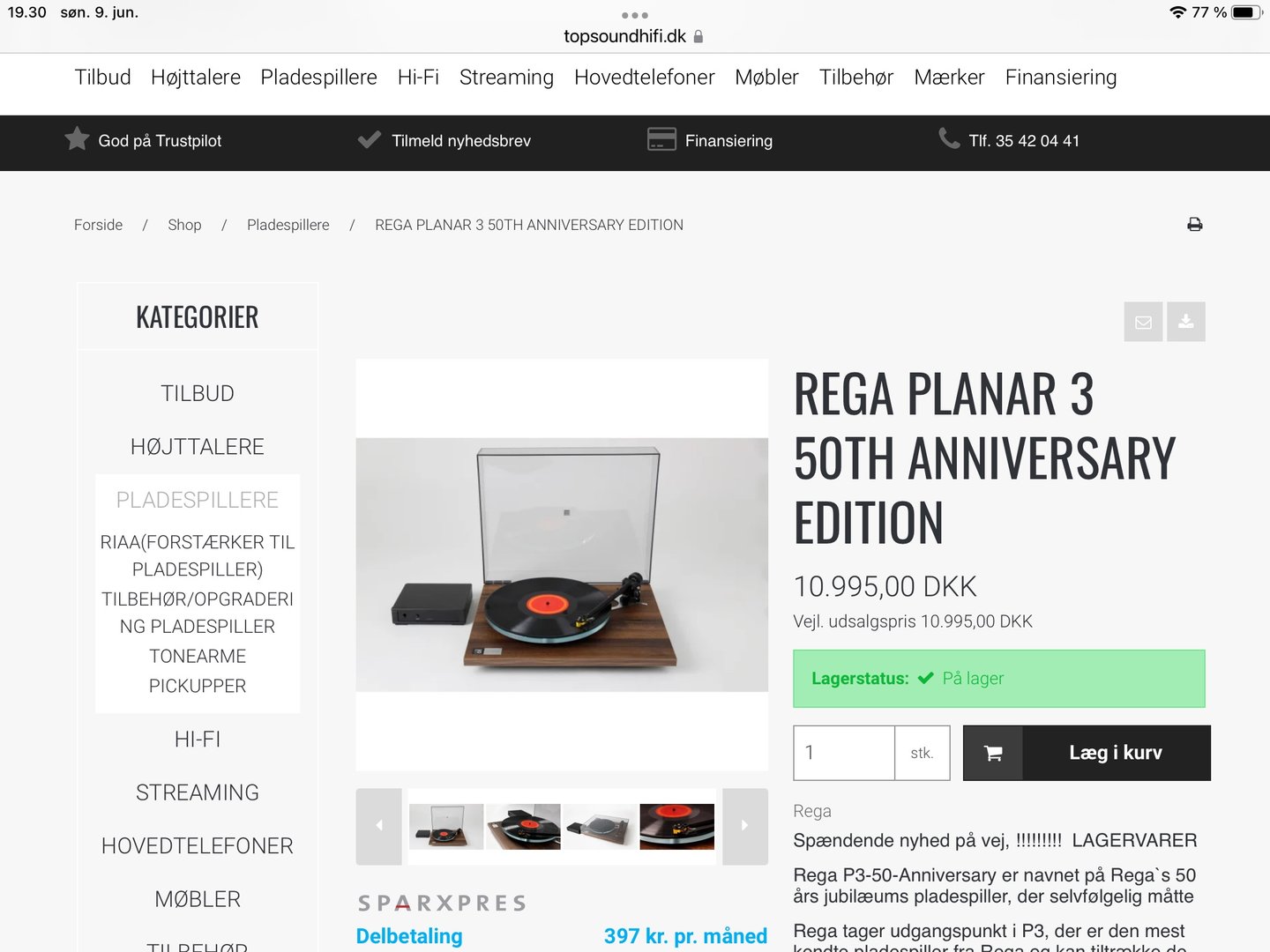Click the Trustpilot star icon
Image resolution: width=1270 pixels, height=952 pixels.
(78, 139)
